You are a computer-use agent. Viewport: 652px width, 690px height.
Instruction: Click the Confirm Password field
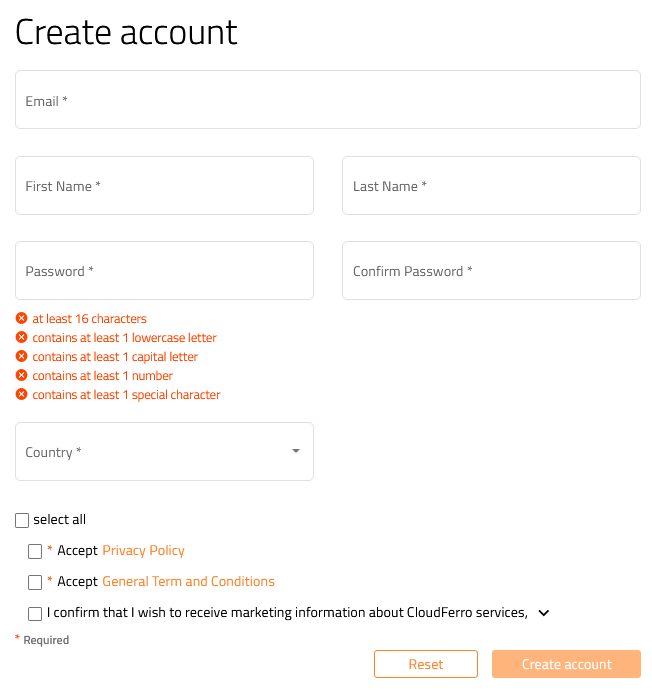pos(491,271)
